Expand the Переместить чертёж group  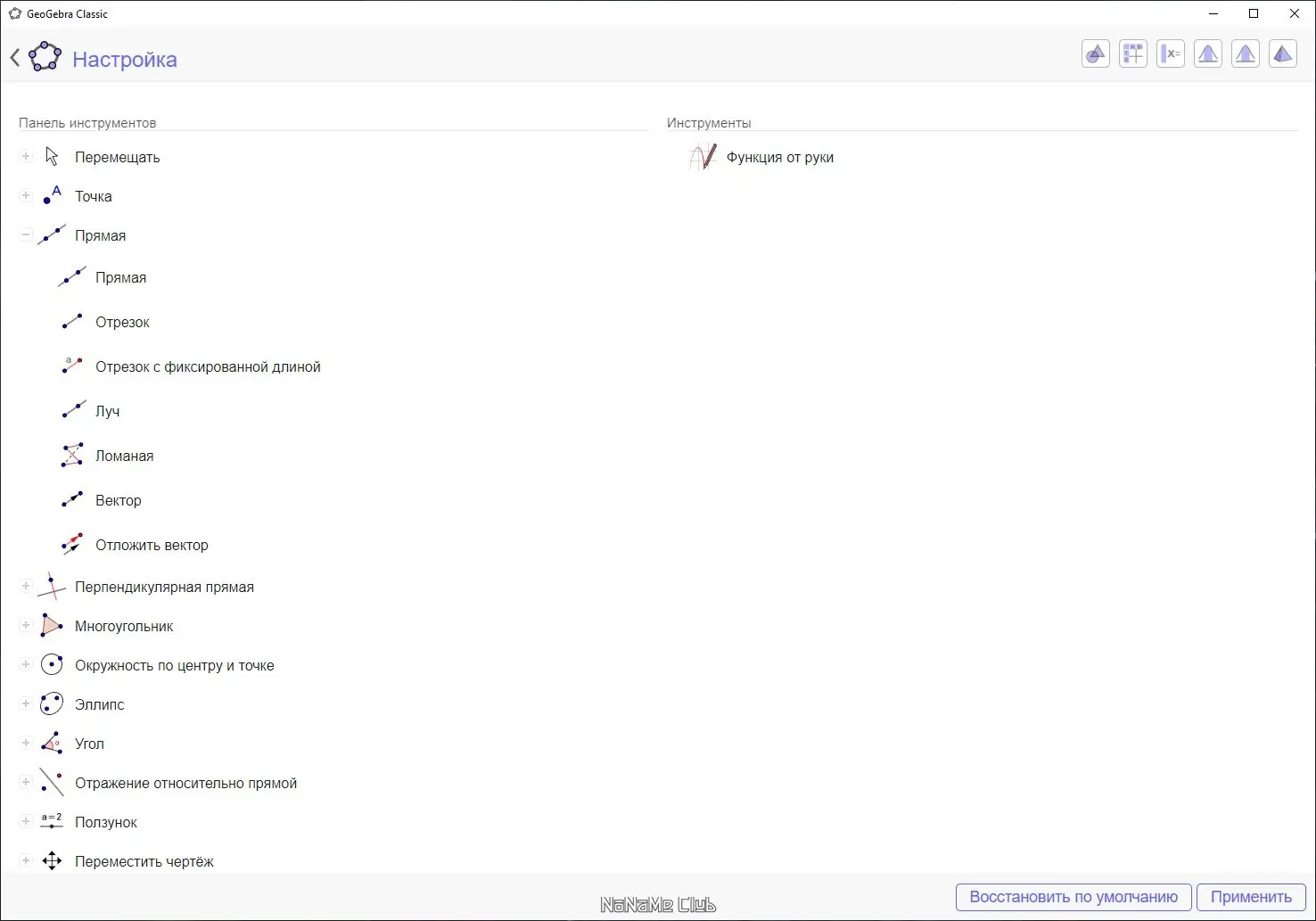[x=26, y=861]
